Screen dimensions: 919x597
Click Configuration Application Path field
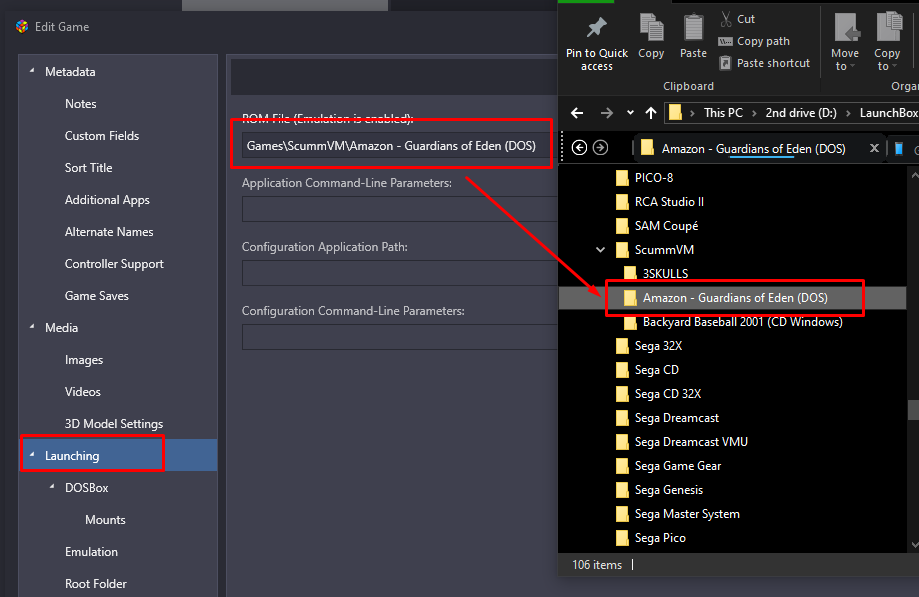point(399,274)
